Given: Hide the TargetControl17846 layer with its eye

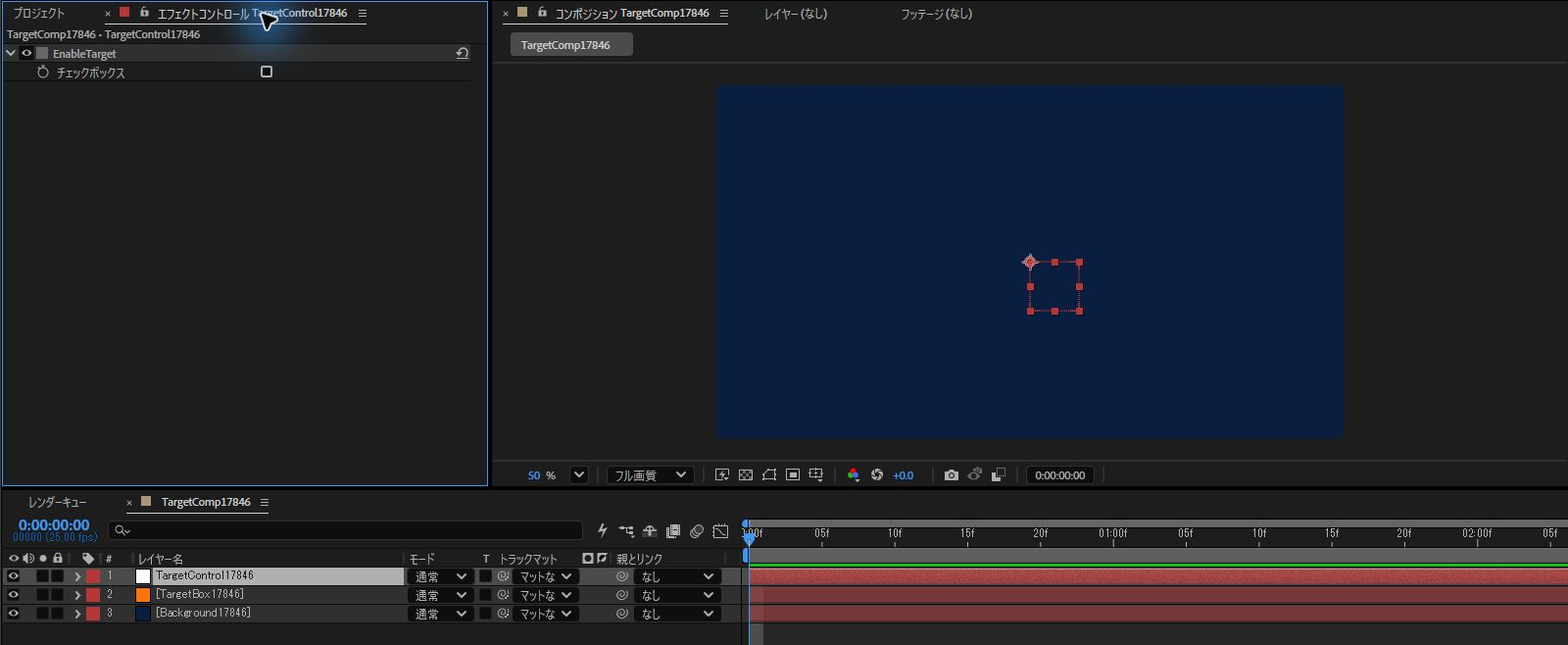Looking at the screenshot, I should pos(14,576).
